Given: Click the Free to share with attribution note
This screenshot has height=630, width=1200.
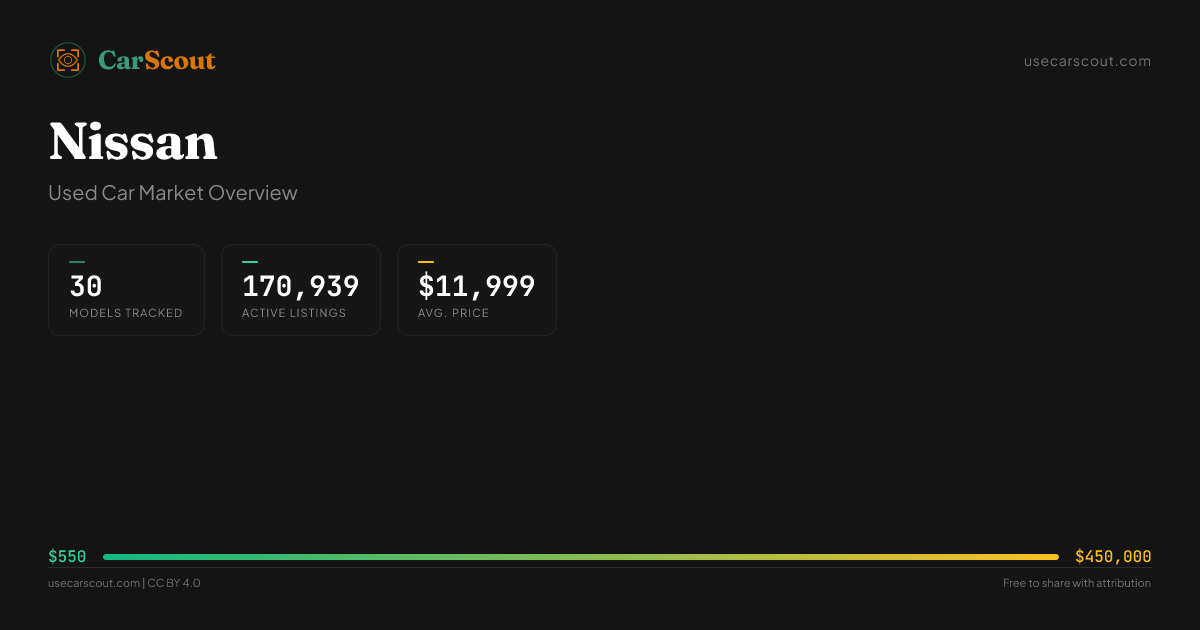Looking at the screenshot, I should click(1077, 583).
